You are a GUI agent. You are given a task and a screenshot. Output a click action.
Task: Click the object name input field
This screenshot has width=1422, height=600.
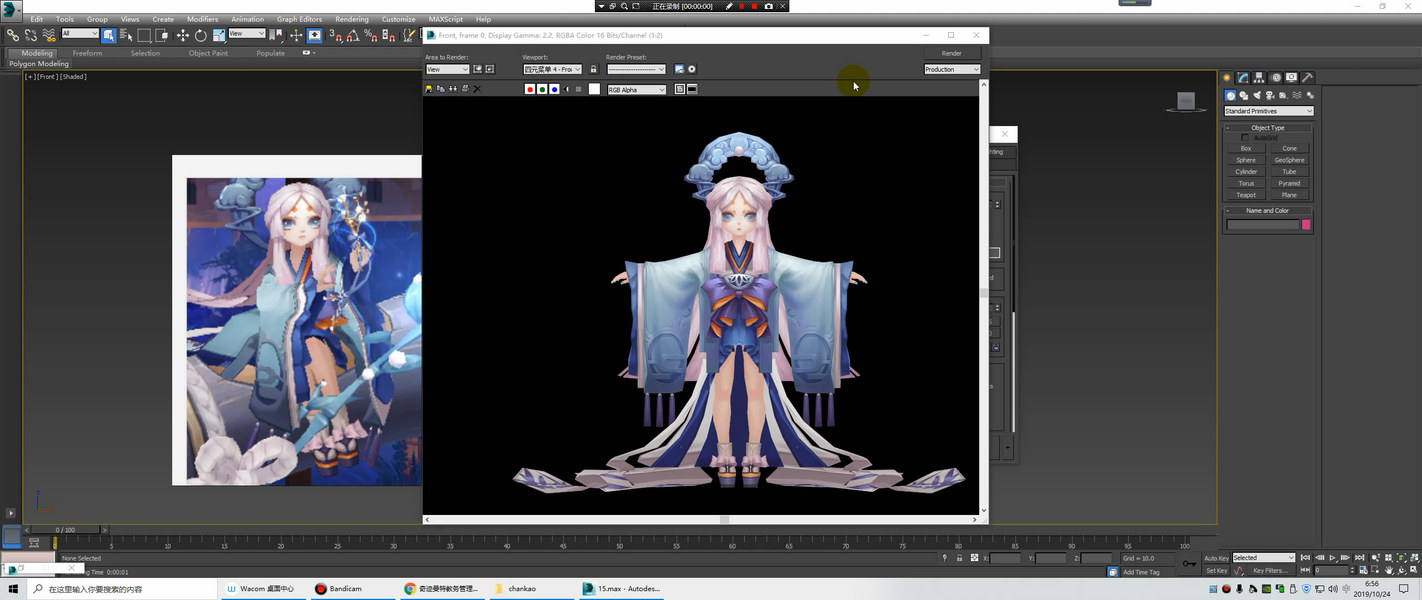[1263, 225]
